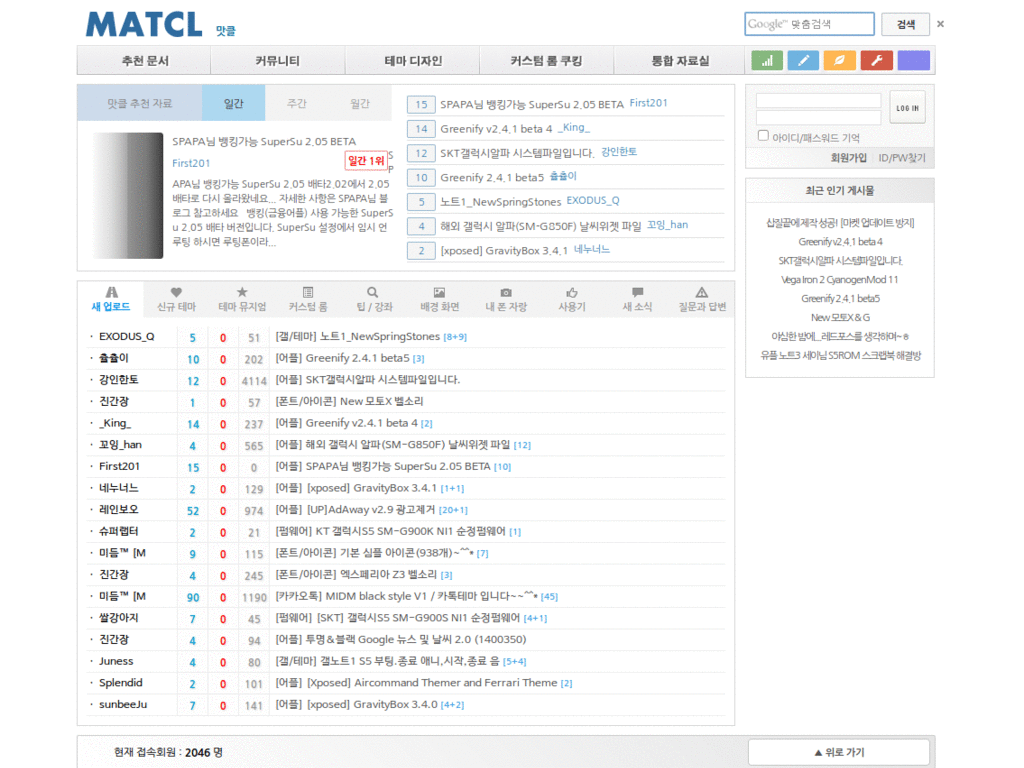Click author First201 in ranking list

(648, 103)
